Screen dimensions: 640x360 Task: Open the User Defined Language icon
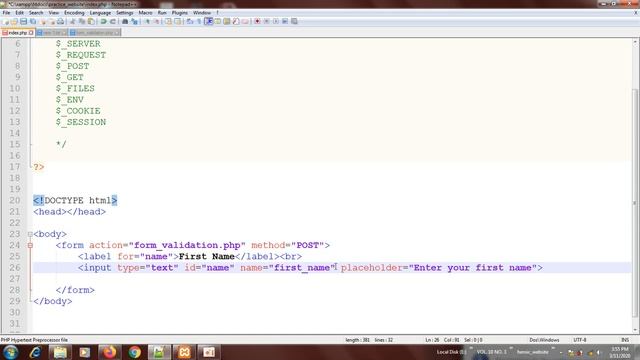pyautogui.click(x=218, y=21)
